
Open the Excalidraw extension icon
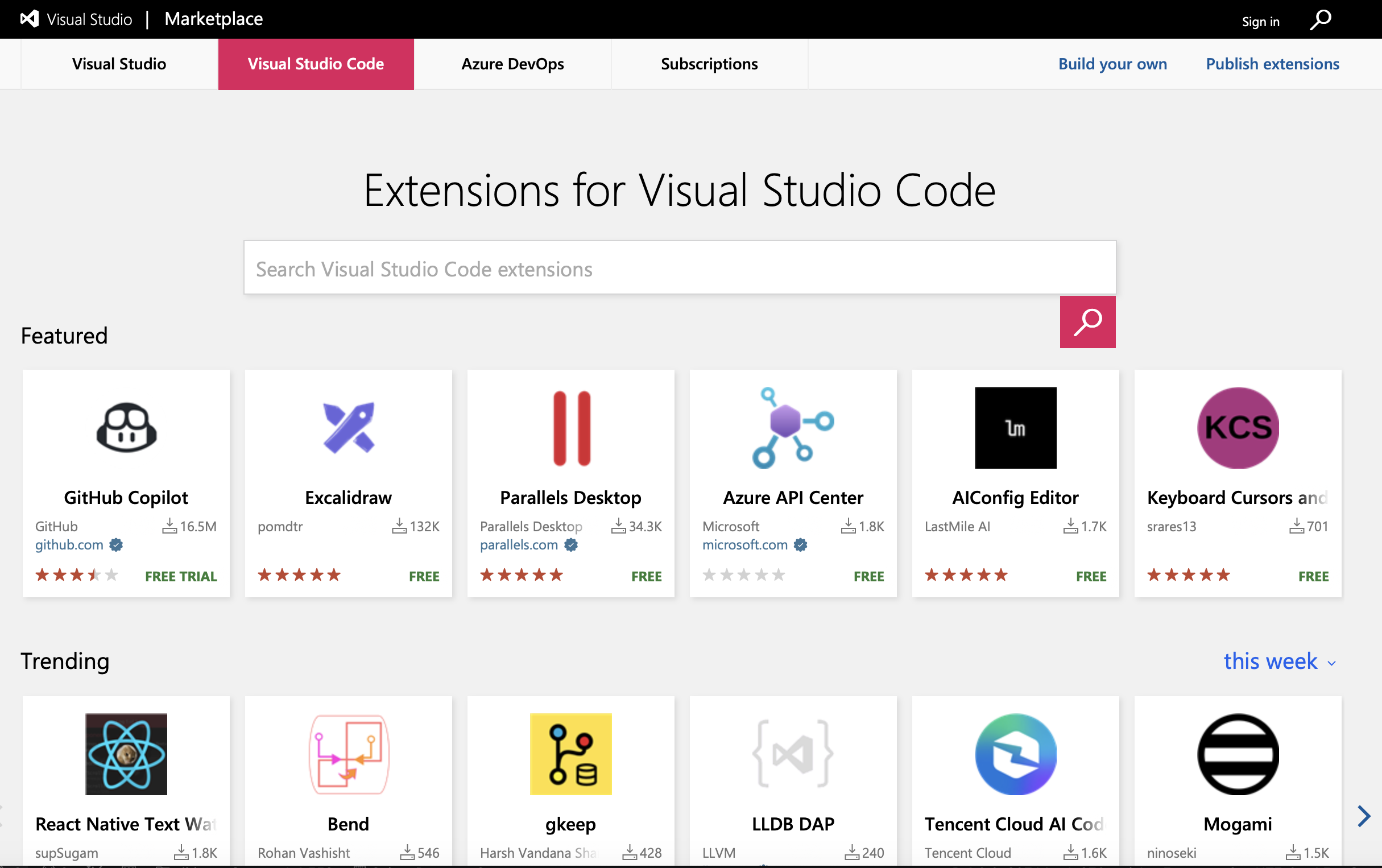[x=349, y=428]
